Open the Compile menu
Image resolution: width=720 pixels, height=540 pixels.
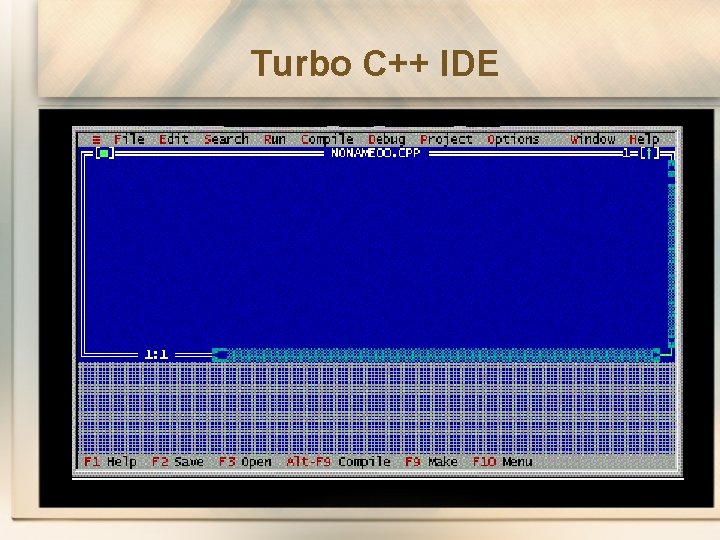[327, 140]
